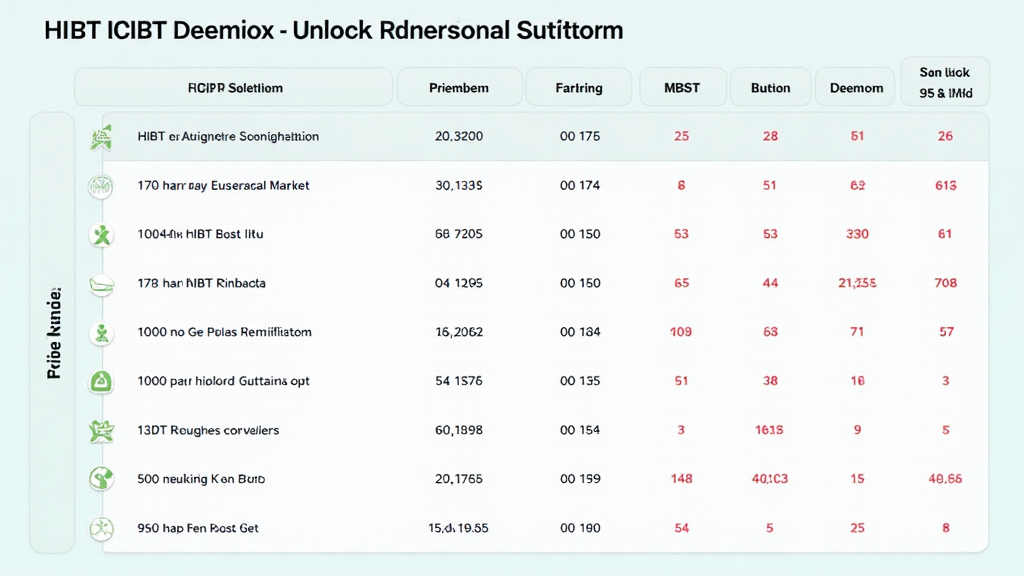This screenshot has width=1024, height=576.
Task: Click the icon next to NIBT Rinbacta row
Action: [99, 284]
